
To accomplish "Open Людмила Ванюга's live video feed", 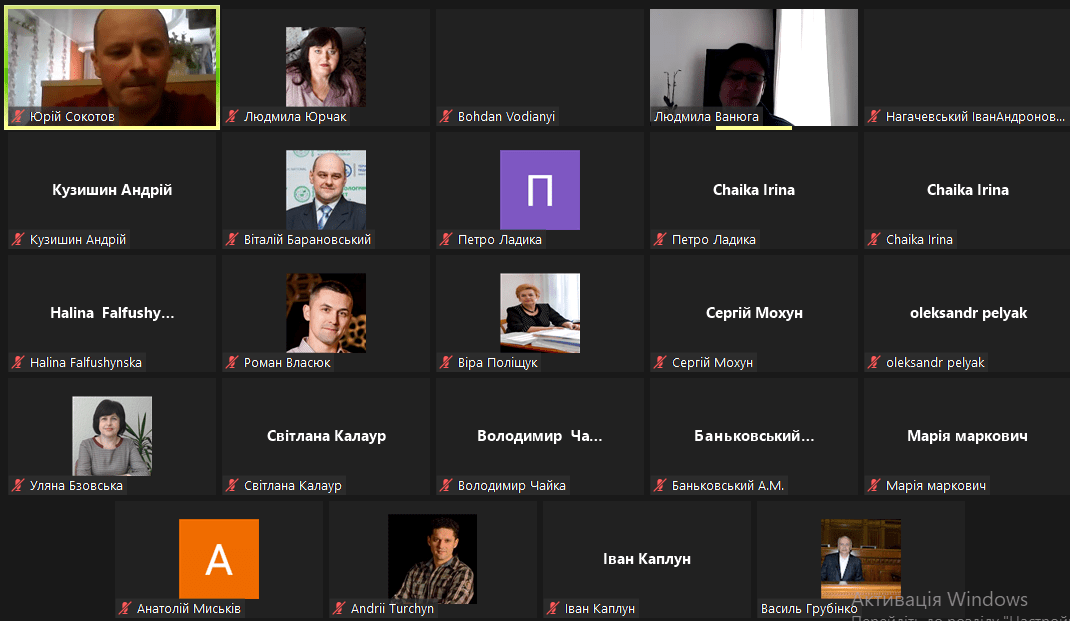I will click(753, 60).
